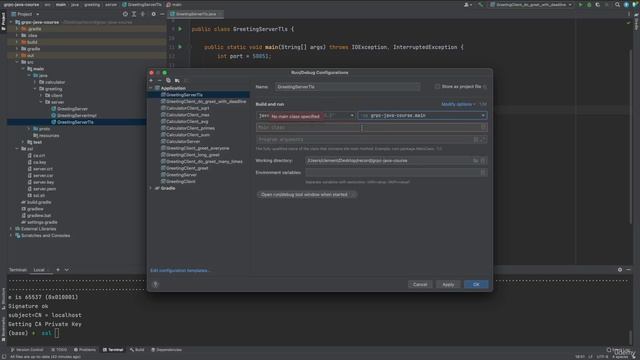The height and width of the screenshot is (360, 640).
Task: Open the user account icon in toolbar
Action: coord(467,5)
